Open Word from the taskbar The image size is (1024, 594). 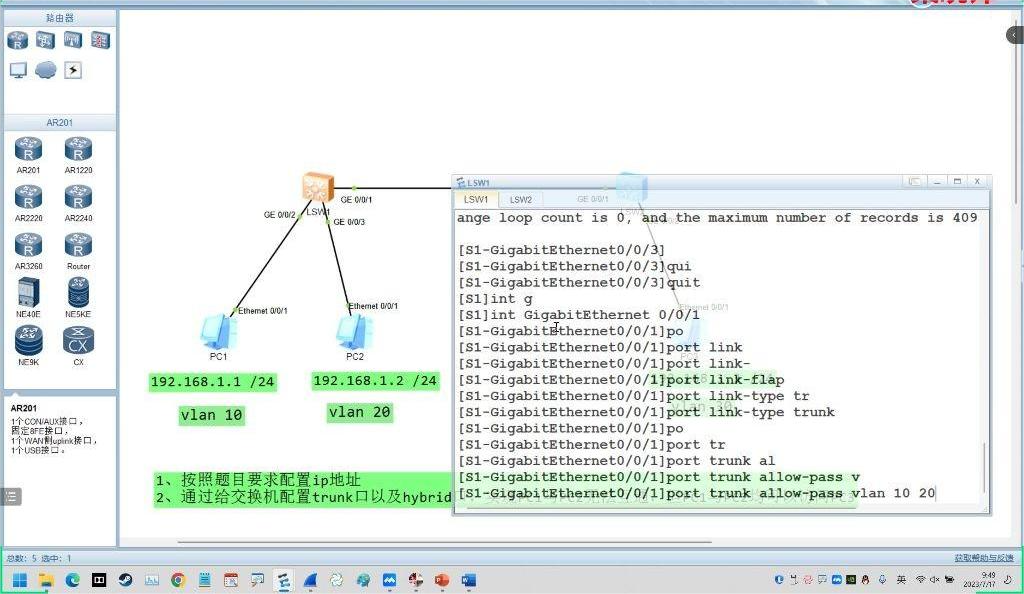tap(469, 580)
